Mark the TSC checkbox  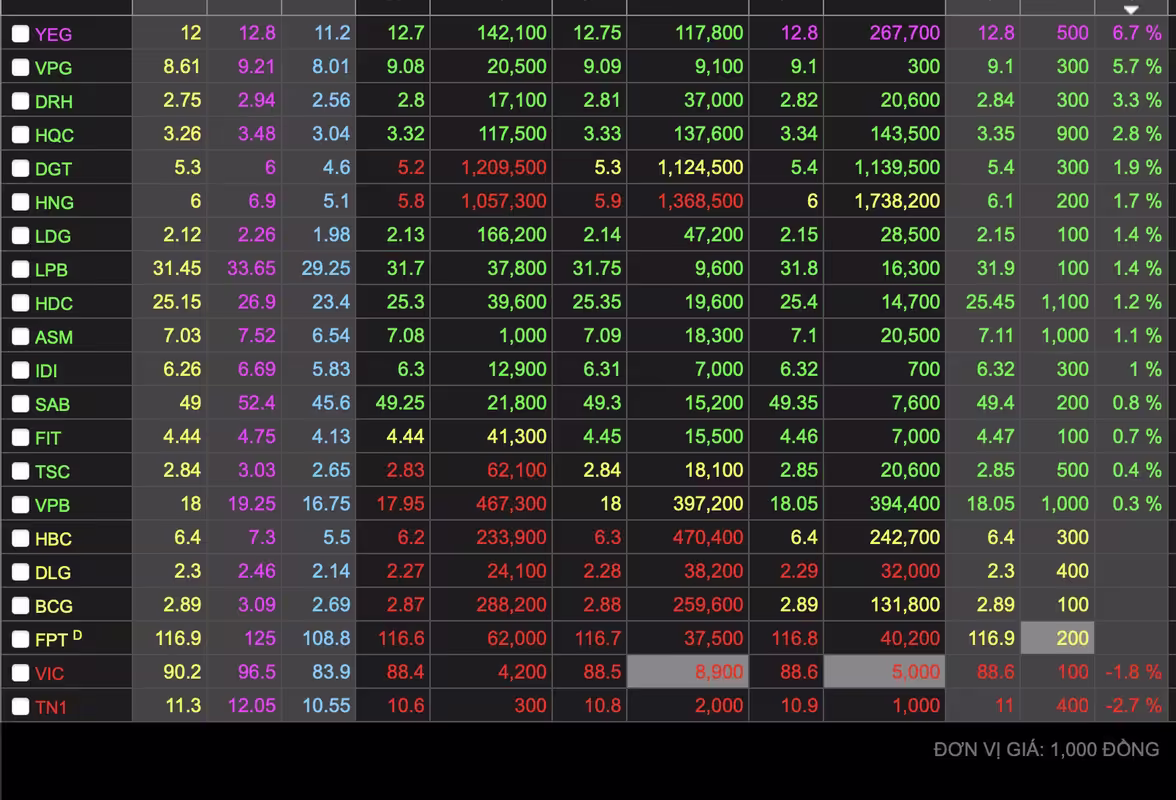pyautogui.click(x=20, y=471)
